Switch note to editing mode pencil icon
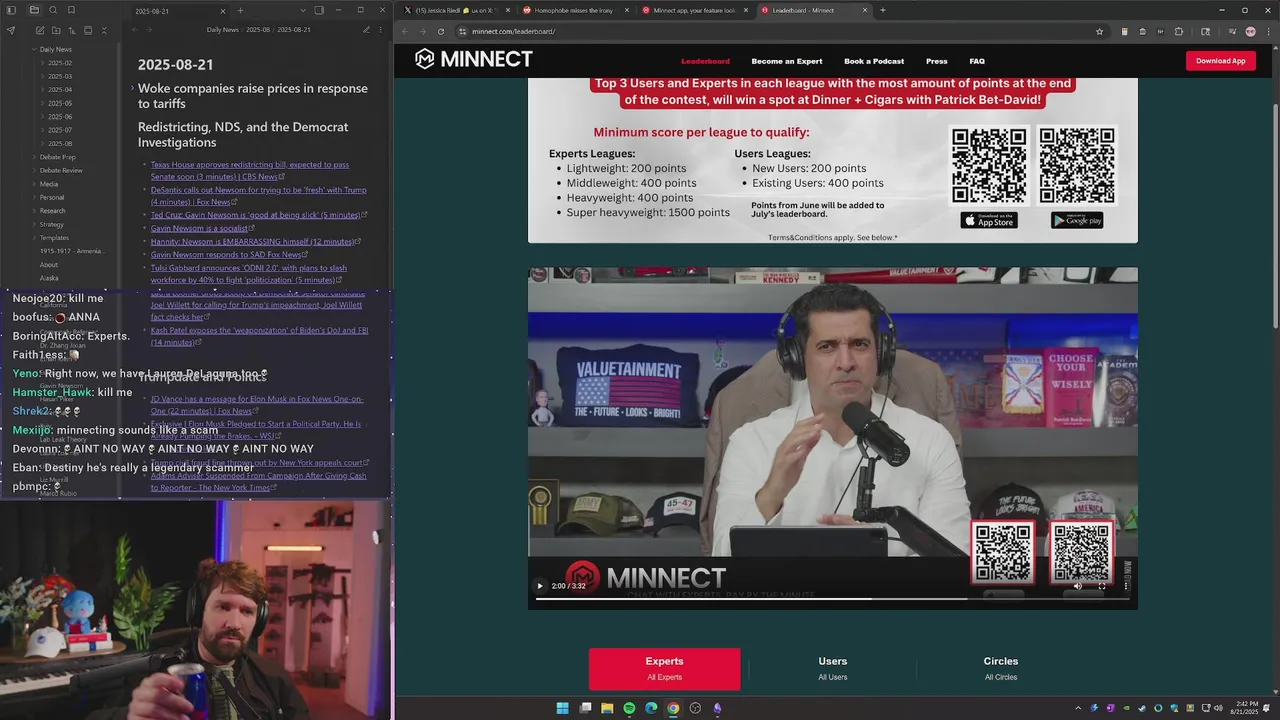Screen dimensions: 1280x720 point(365,30)
